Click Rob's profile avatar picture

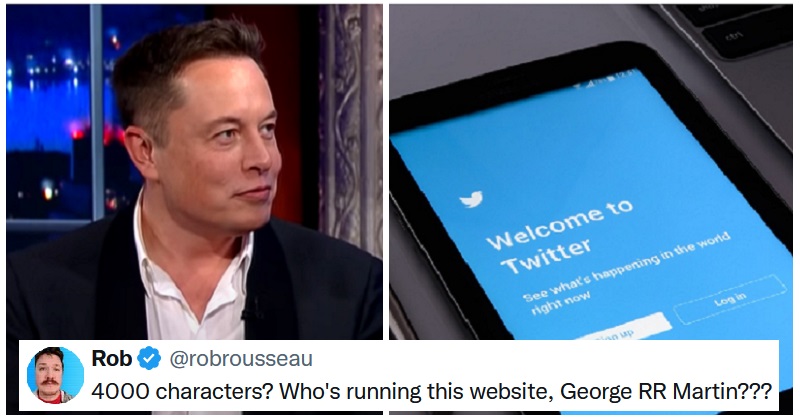pos(55,375)
